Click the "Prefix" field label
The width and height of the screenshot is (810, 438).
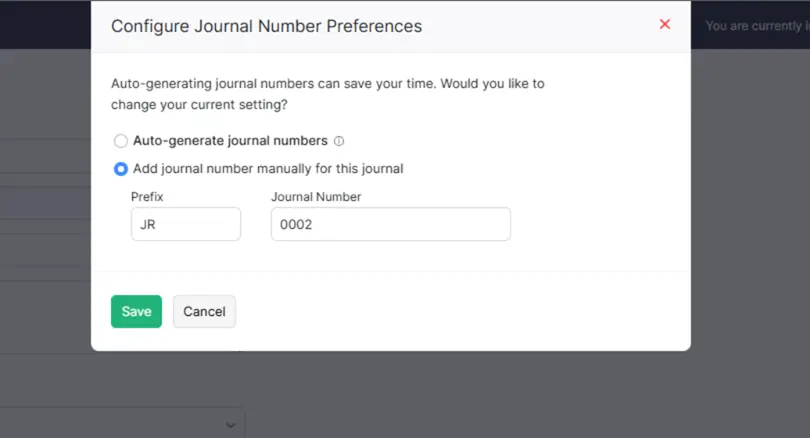pyautogui.click(x=147, y=197)
